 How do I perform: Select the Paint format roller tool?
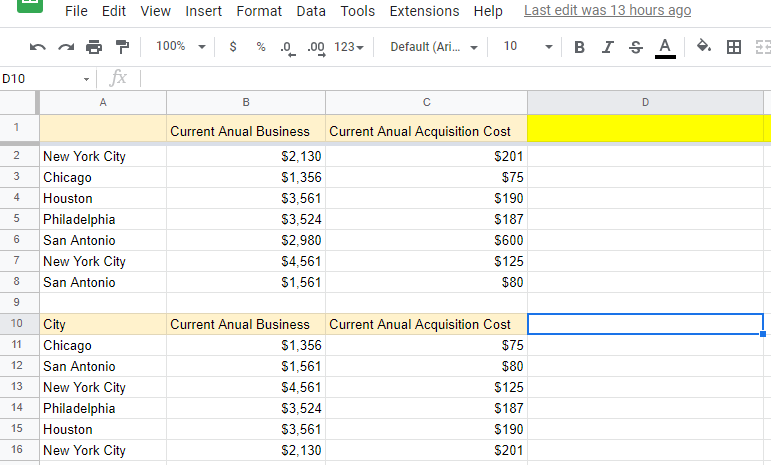coord(122,47)
